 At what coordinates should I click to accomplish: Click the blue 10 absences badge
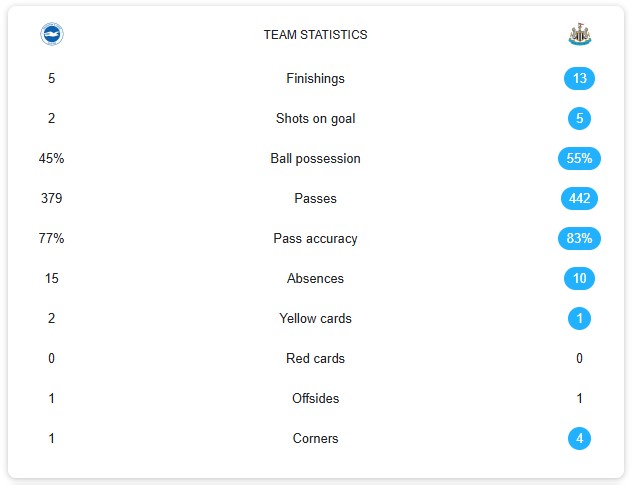[x=579, y=278]
